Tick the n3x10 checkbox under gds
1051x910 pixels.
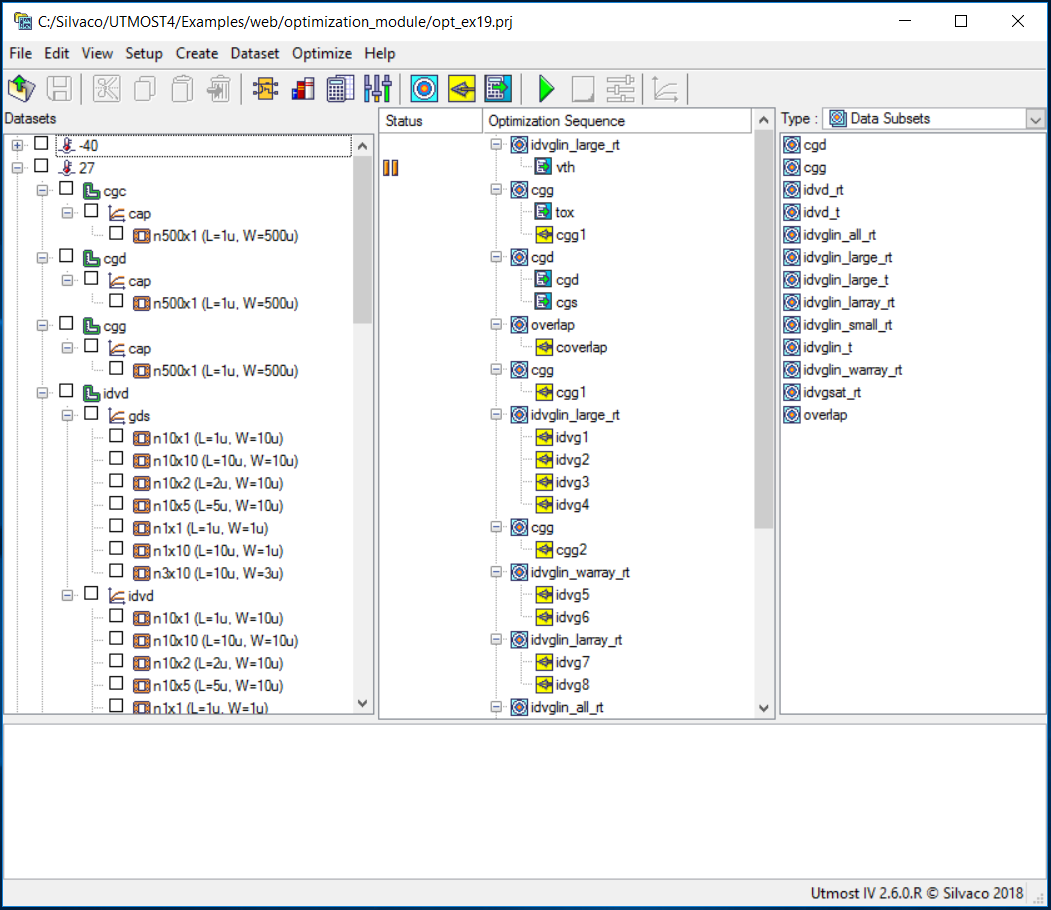tap(116, 570)
